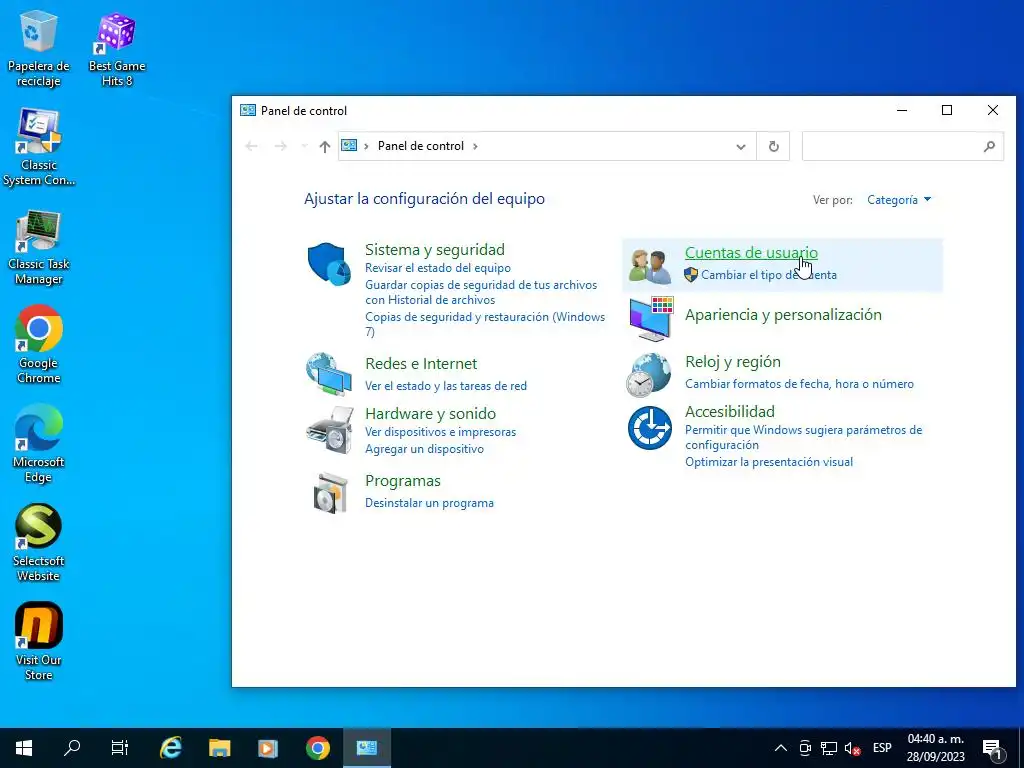This screenshot has width=1024, height=768.
Task: Open the Sistema y seguridad shield icon
Action: pyautogui.click(x=329, y=264)
